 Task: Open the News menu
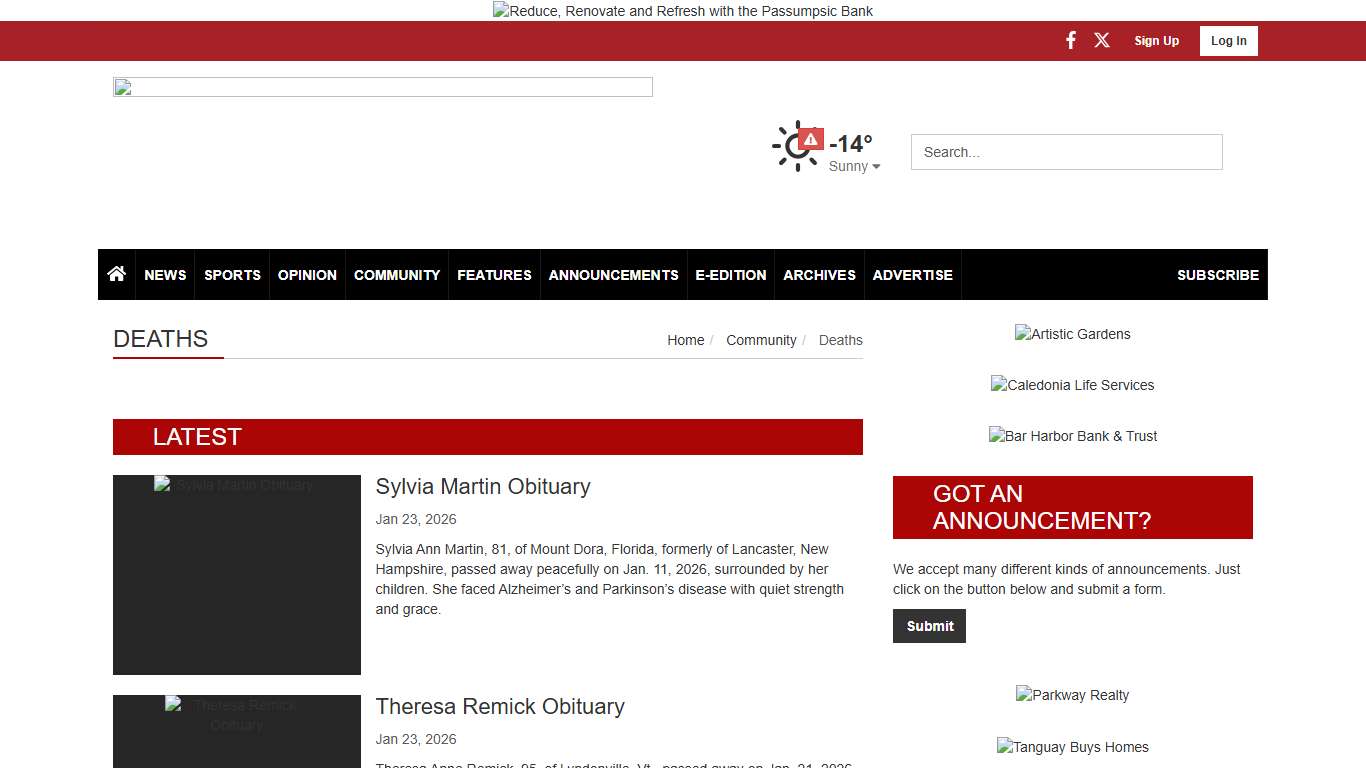pos(165,275)
